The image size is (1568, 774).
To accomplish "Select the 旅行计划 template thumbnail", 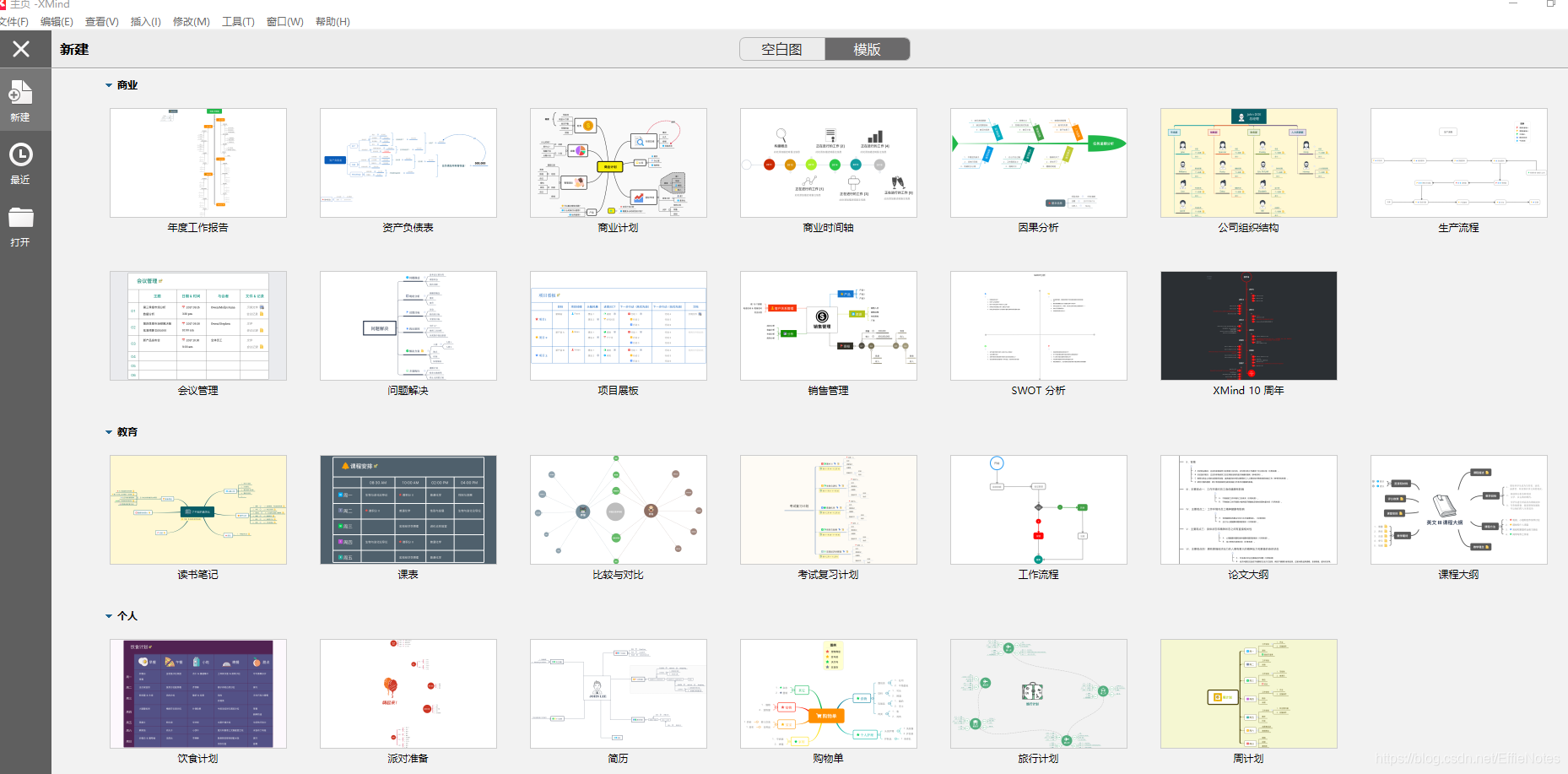I will tap(1039, 694).
